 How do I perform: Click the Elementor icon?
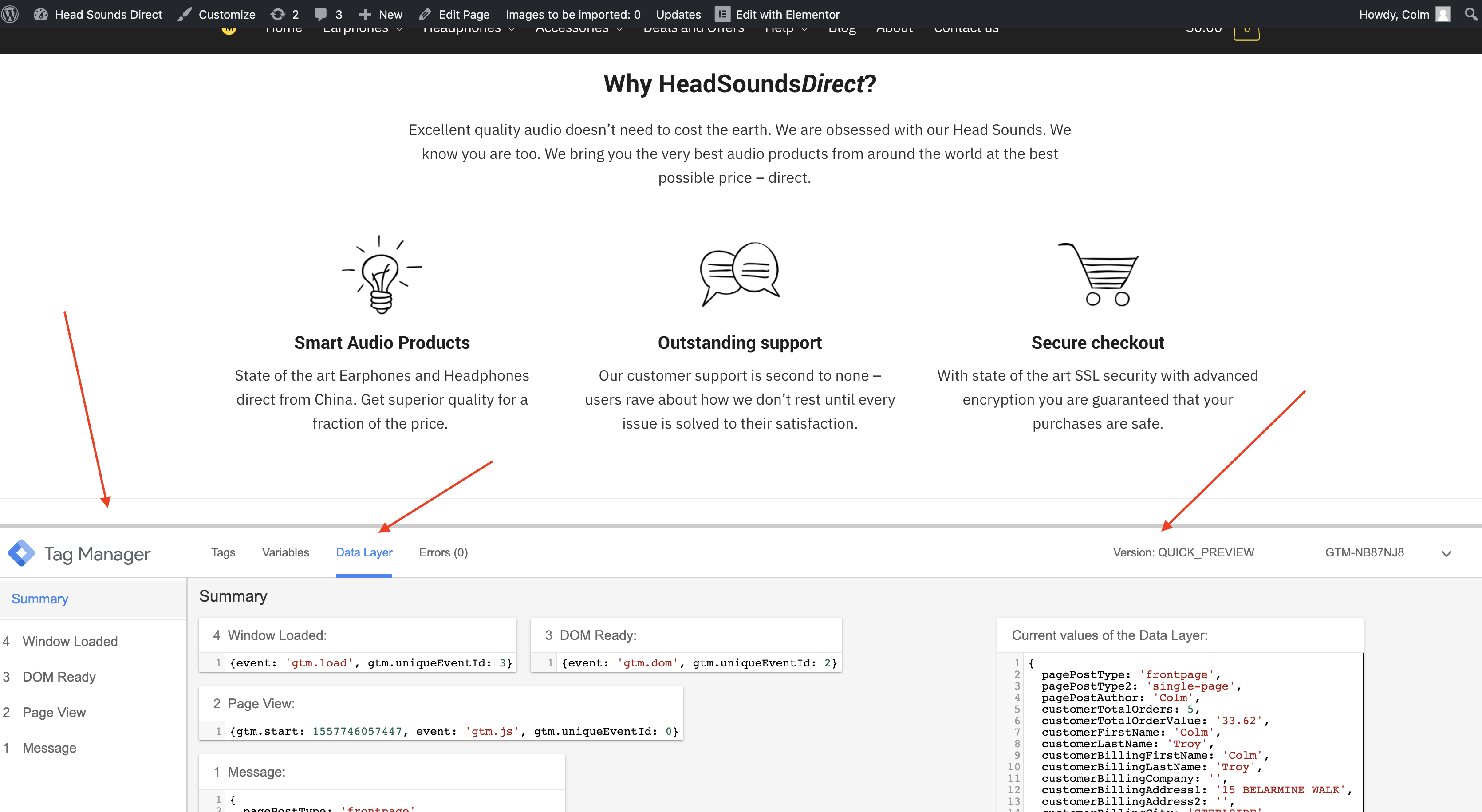(722, 14)
